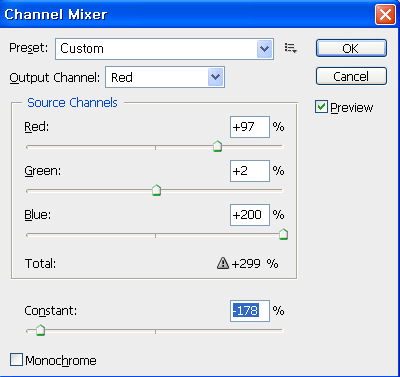The height and width of the screenshot is (377, 400).
Task: Click the Green source channel slider handle
Action: point(156,190)
